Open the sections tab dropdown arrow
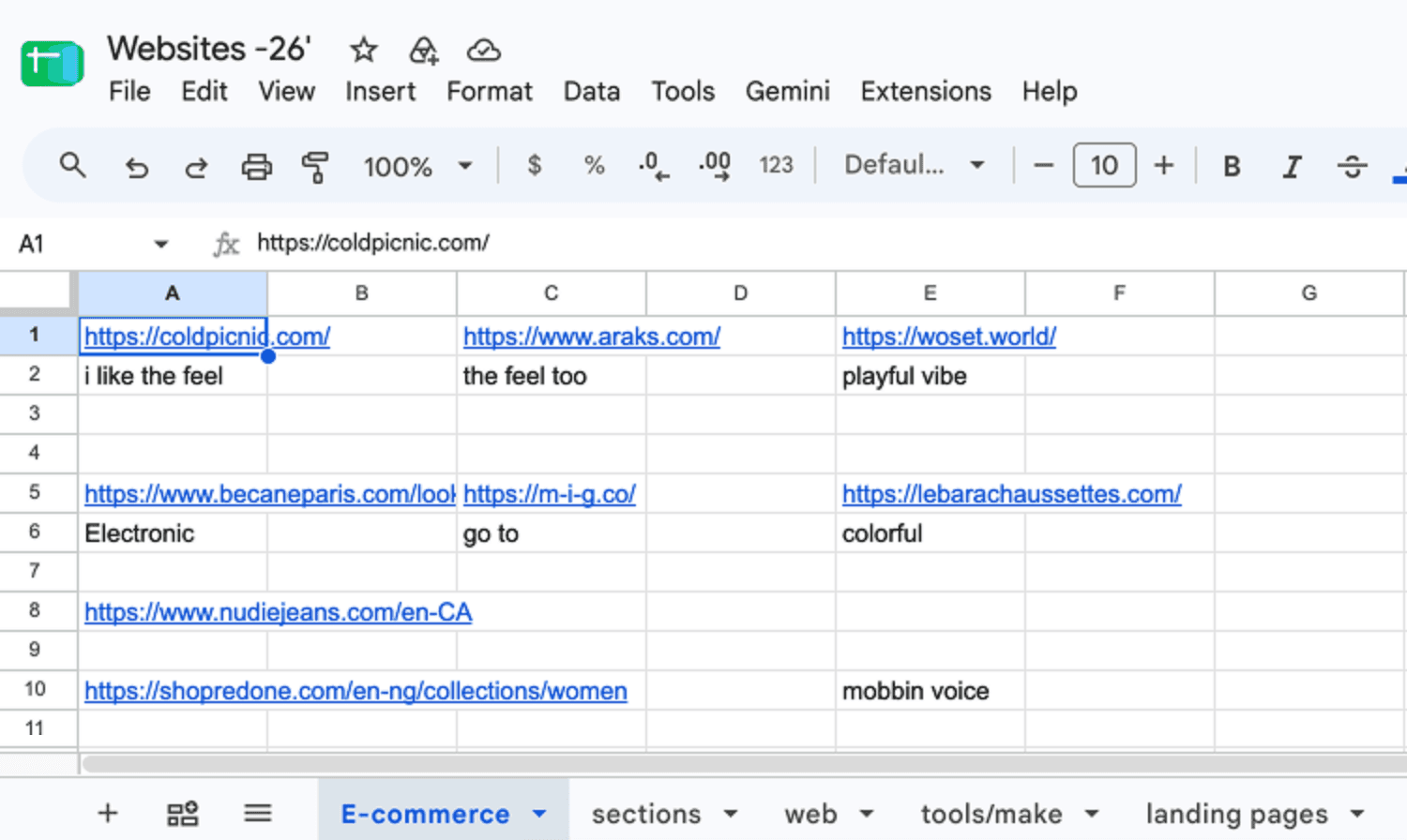Screen dimensions: 1407x840 point(731,814)
